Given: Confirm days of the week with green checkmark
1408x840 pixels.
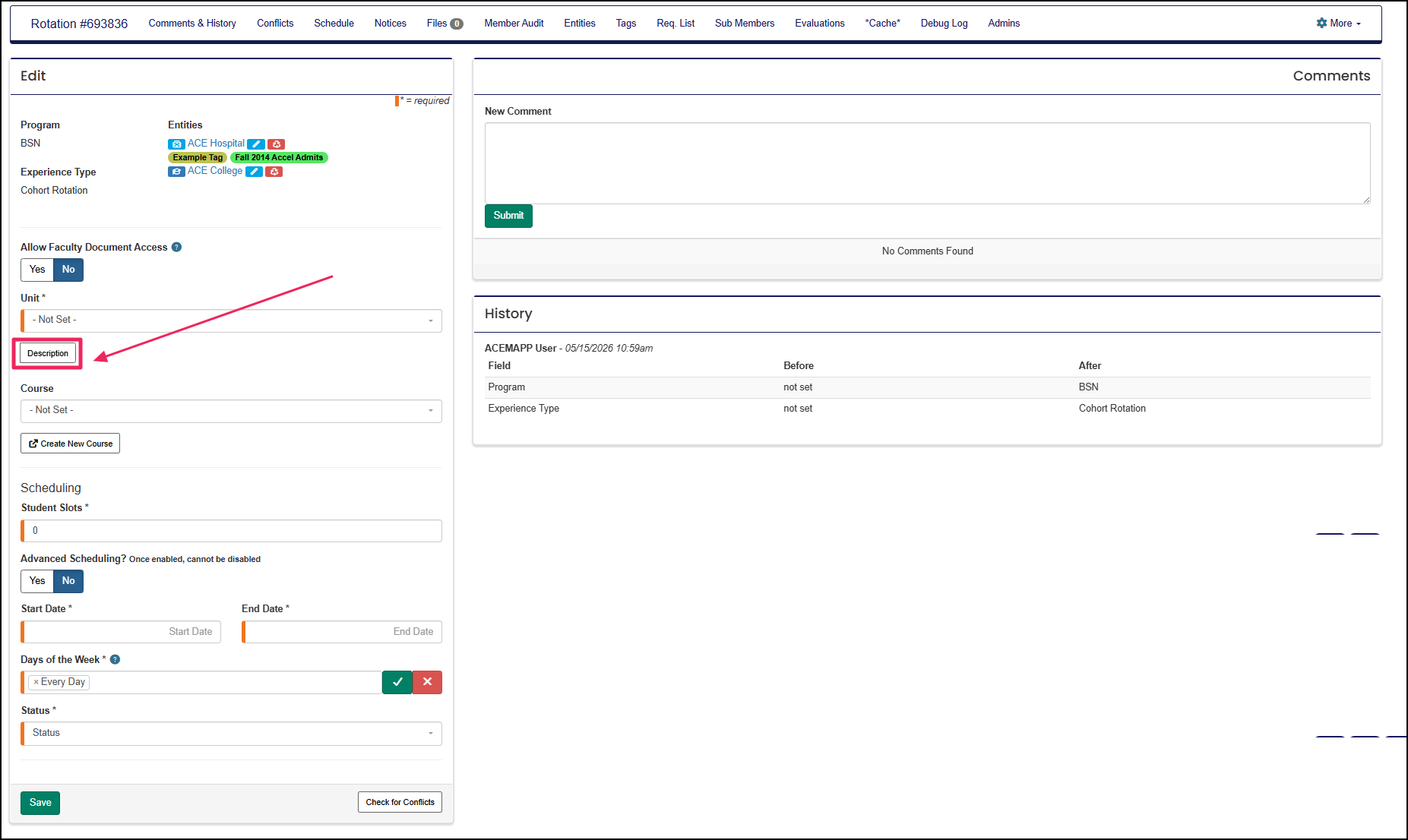Looking at the screenshot, I should pos(397,682).
